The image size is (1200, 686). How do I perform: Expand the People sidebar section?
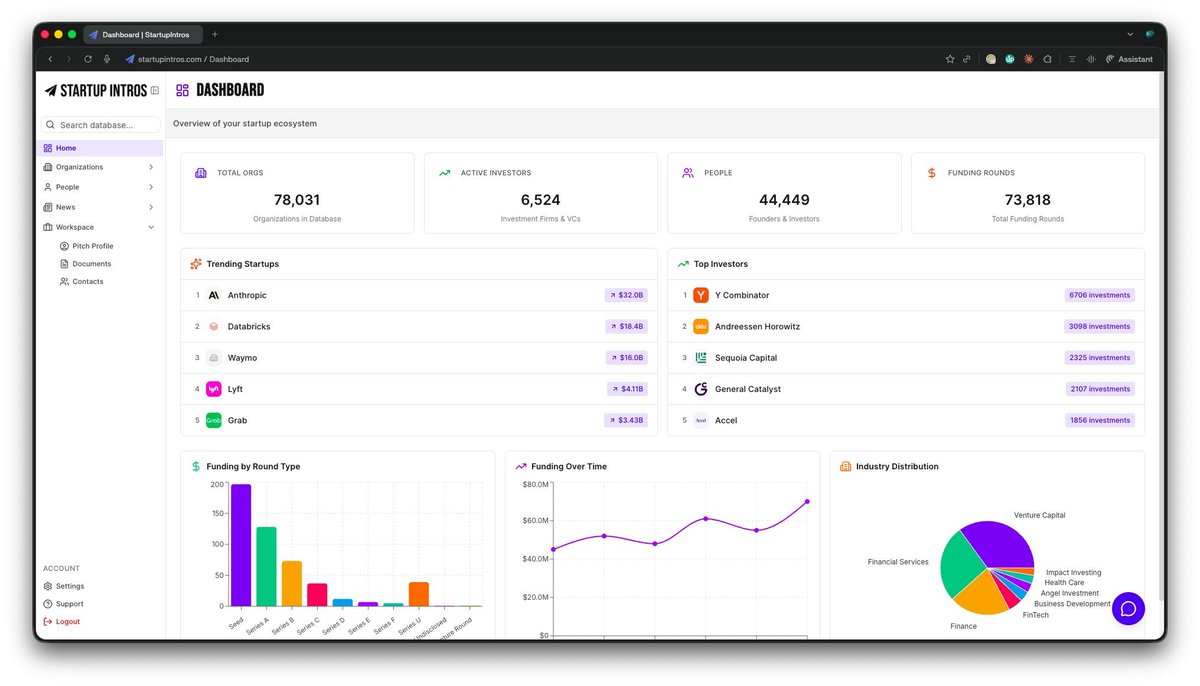coord(151,187)
